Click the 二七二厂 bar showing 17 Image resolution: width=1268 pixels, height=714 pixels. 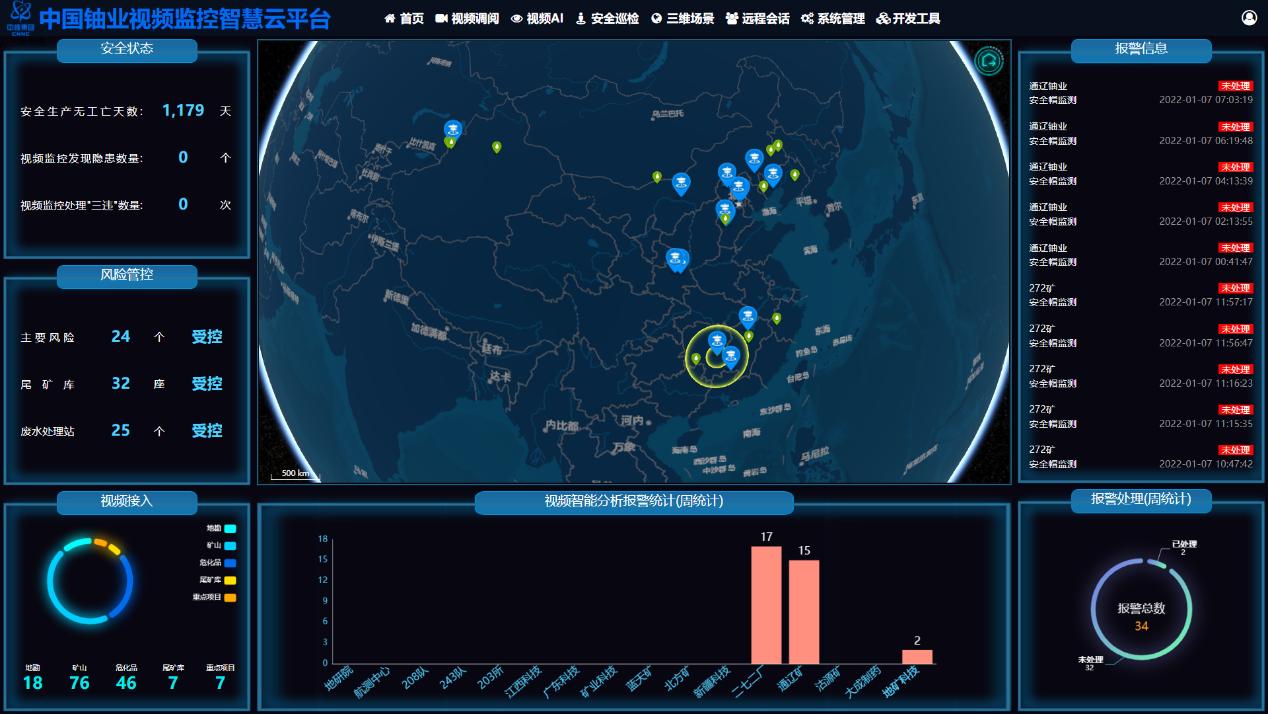pyautogui.click(x=766, y=605)
